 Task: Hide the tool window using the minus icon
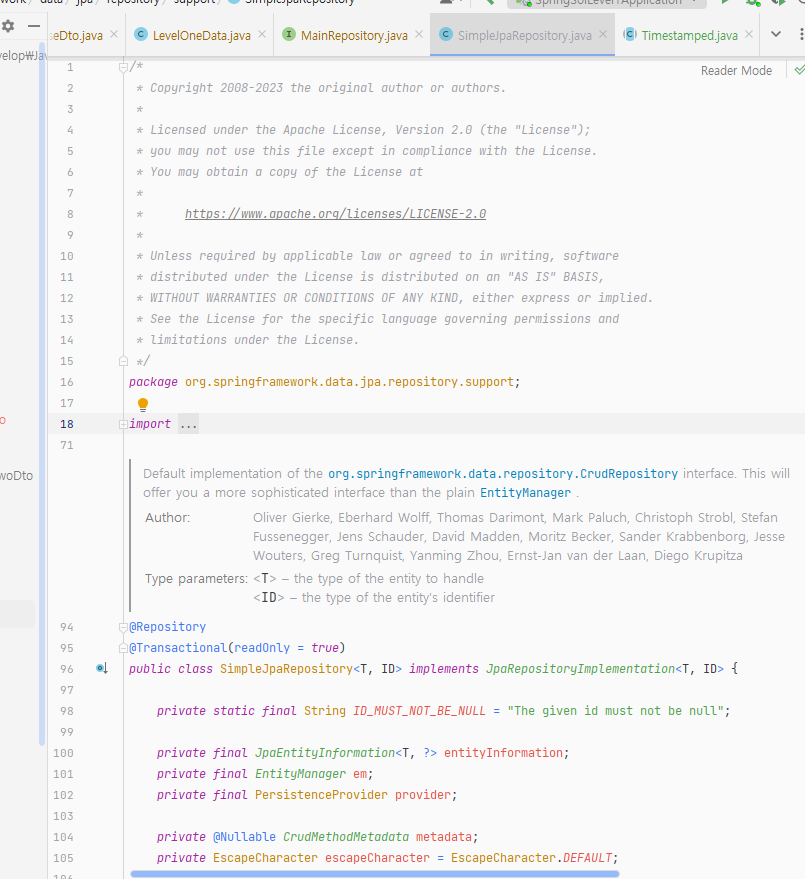[x=33, y=27]
